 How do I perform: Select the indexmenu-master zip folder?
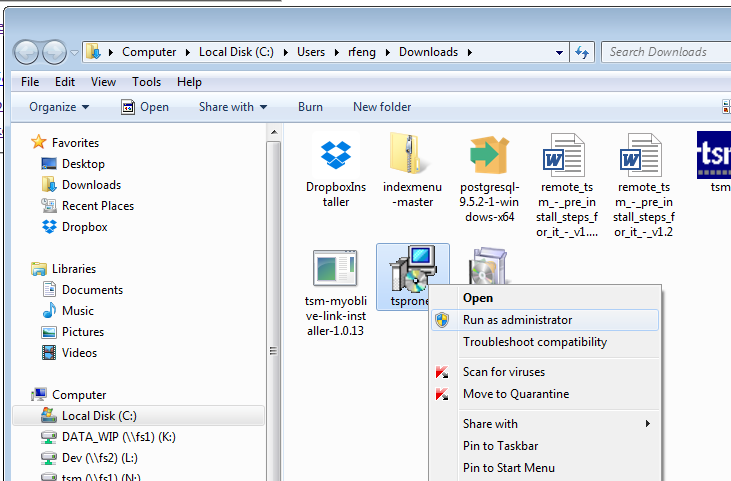(408, 155)
